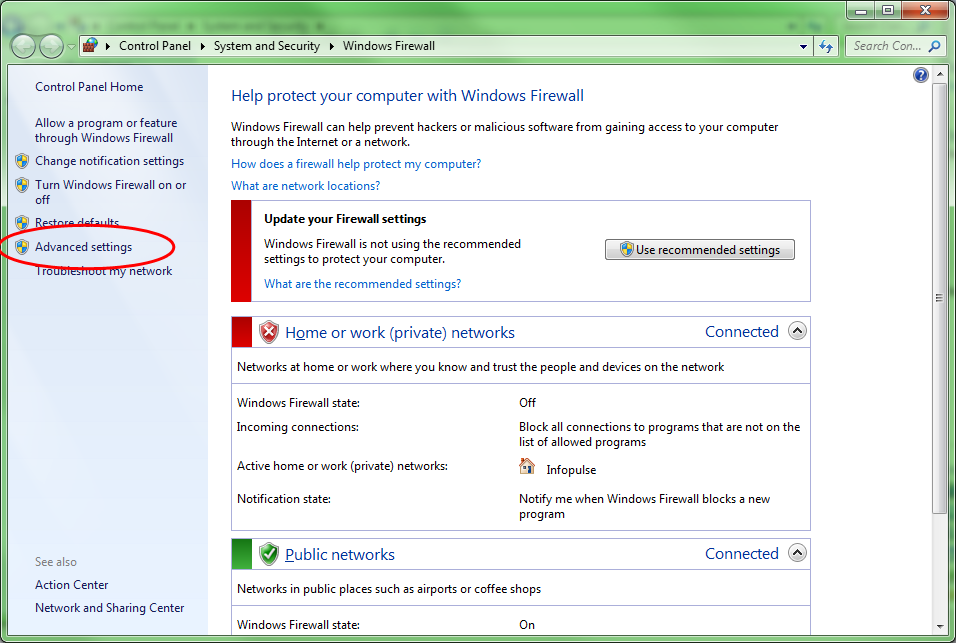Click the Infopulse network house icon
Viewport: 956px width, 643px height.
click(x=527, y=467)
